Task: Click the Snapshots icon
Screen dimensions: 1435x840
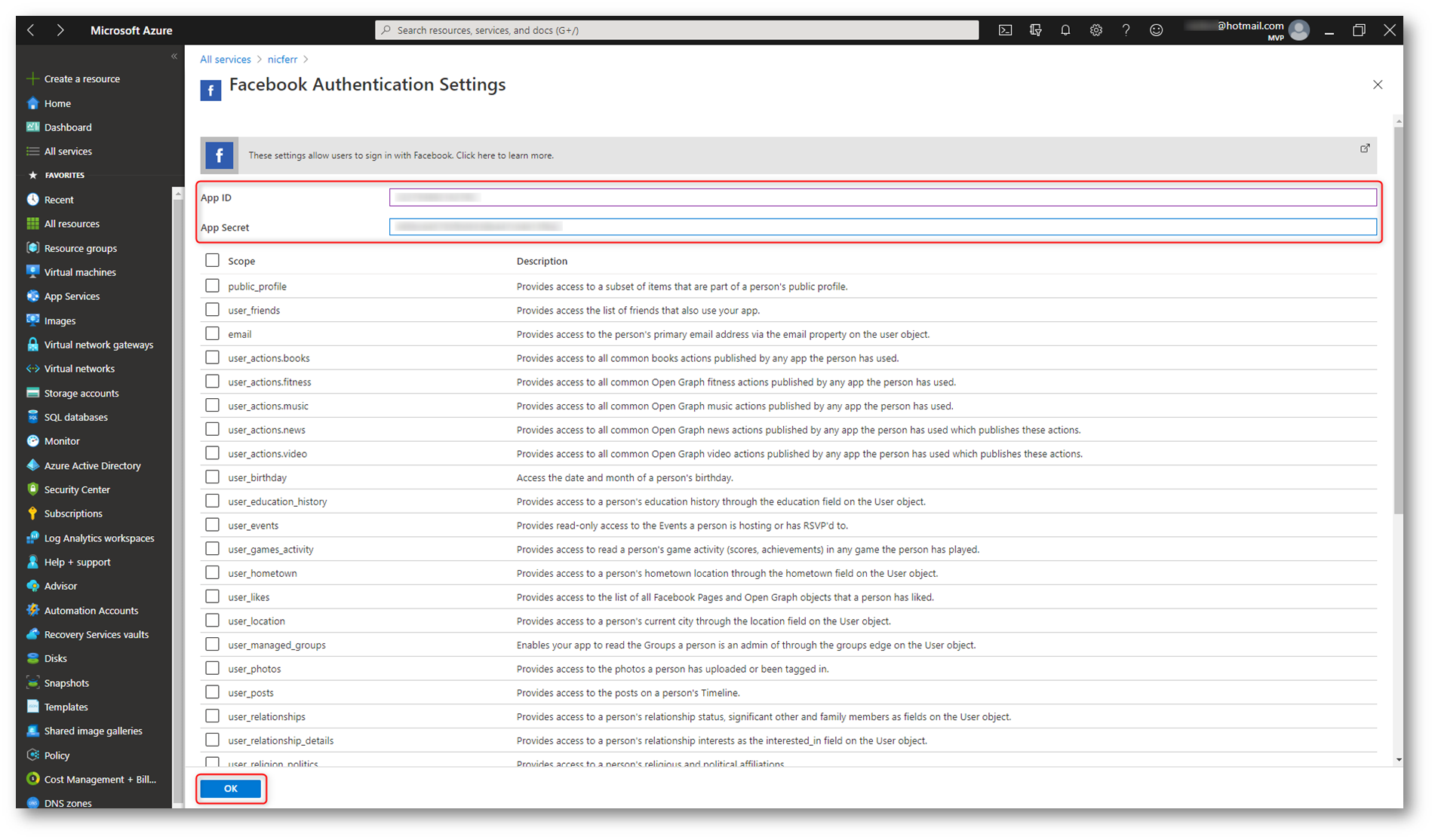Action: pos(32,682)
